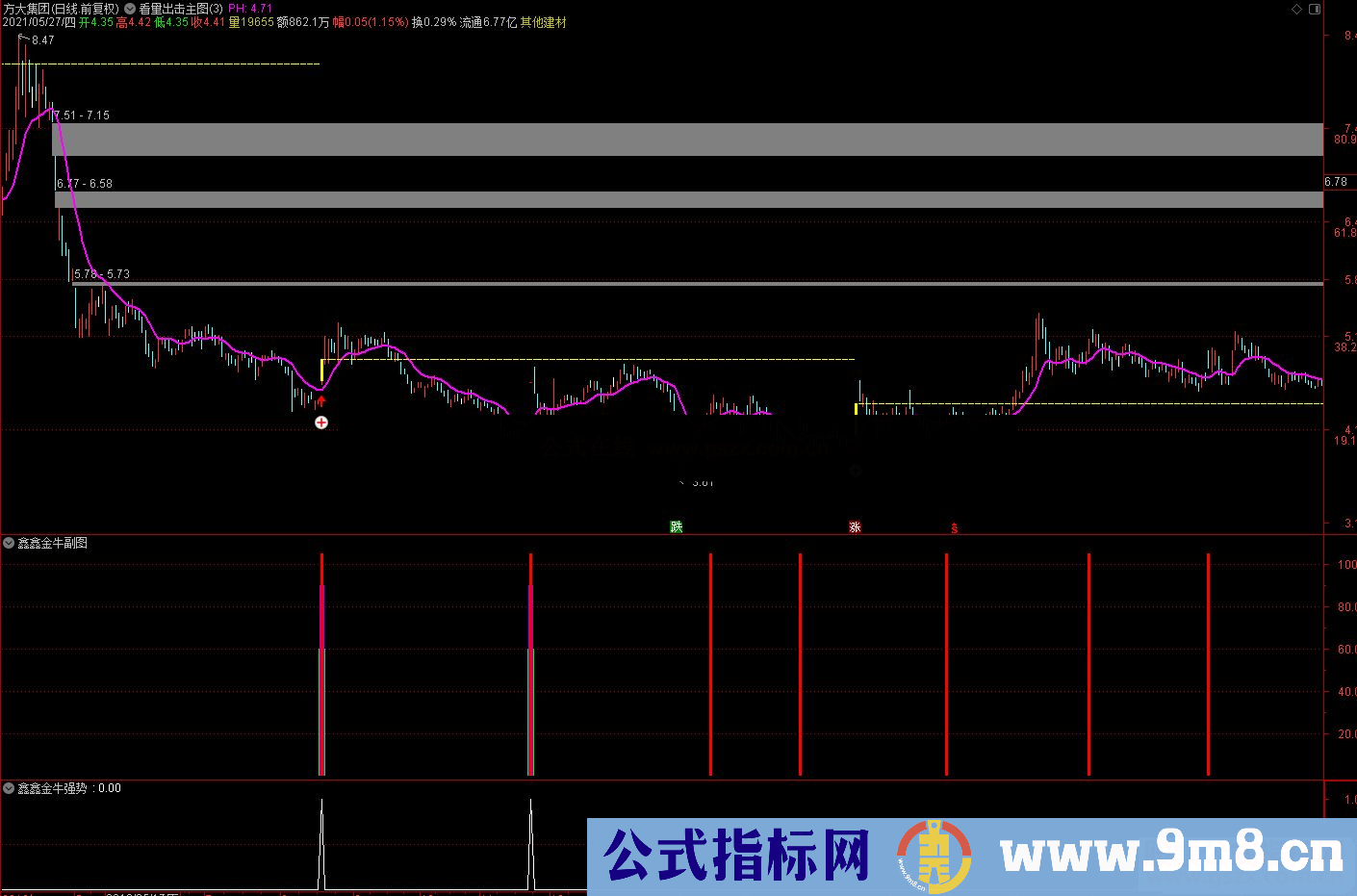Select the red 涨 marker at the chart bottom

click(855, 526)
